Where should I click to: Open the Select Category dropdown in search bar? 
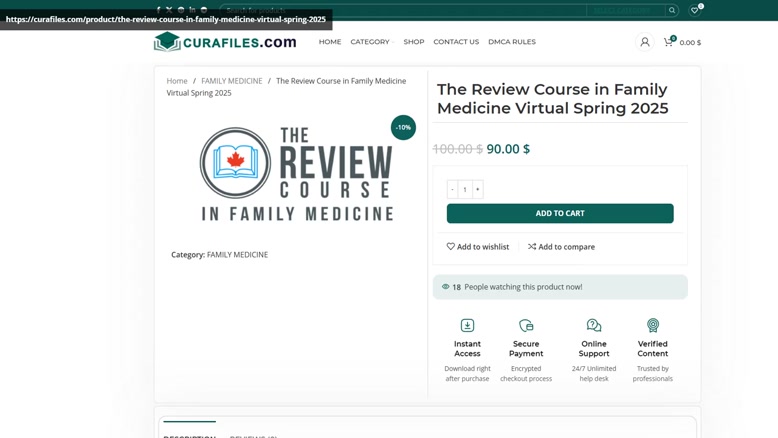coord(625,10)
